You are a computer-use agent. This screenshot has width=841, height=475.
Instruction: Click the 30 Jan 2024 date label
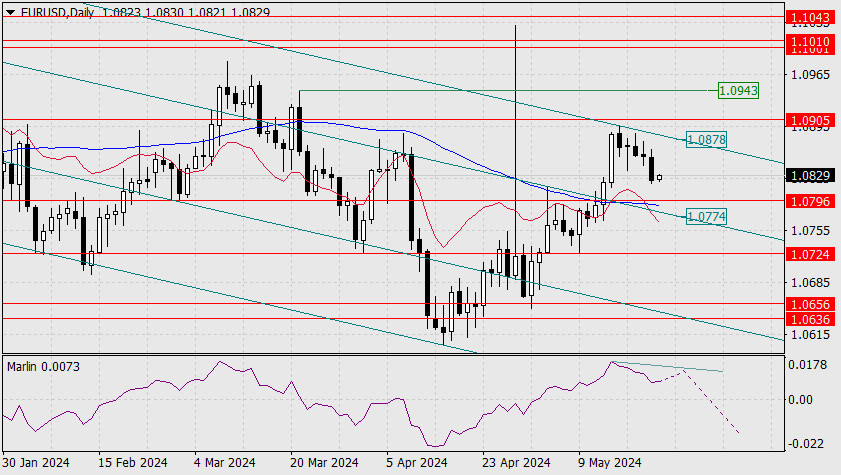coord(36,462)
